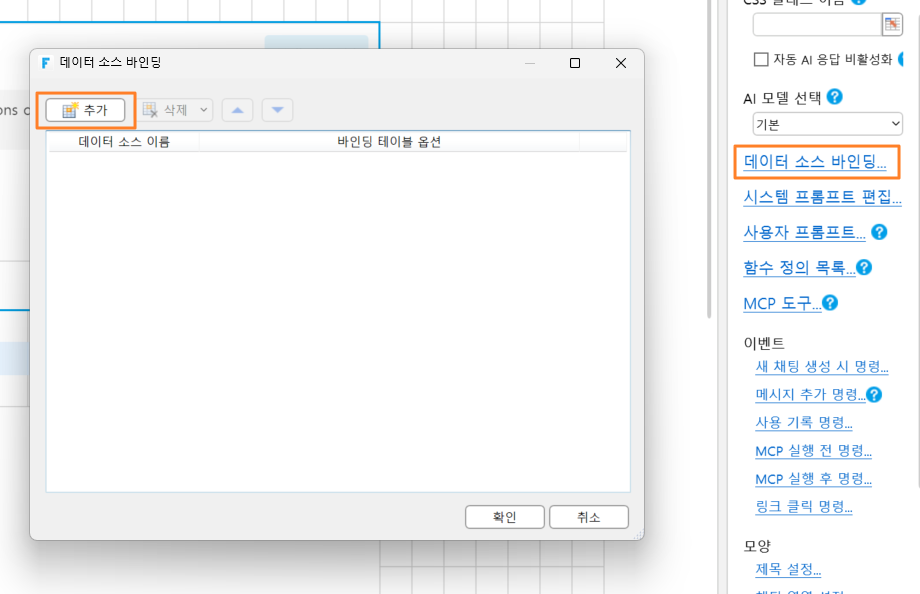Open the 시스템 프롬프트 편집... link
The image size is (920, 594).
pyautogui.click(x=823, y=197)
